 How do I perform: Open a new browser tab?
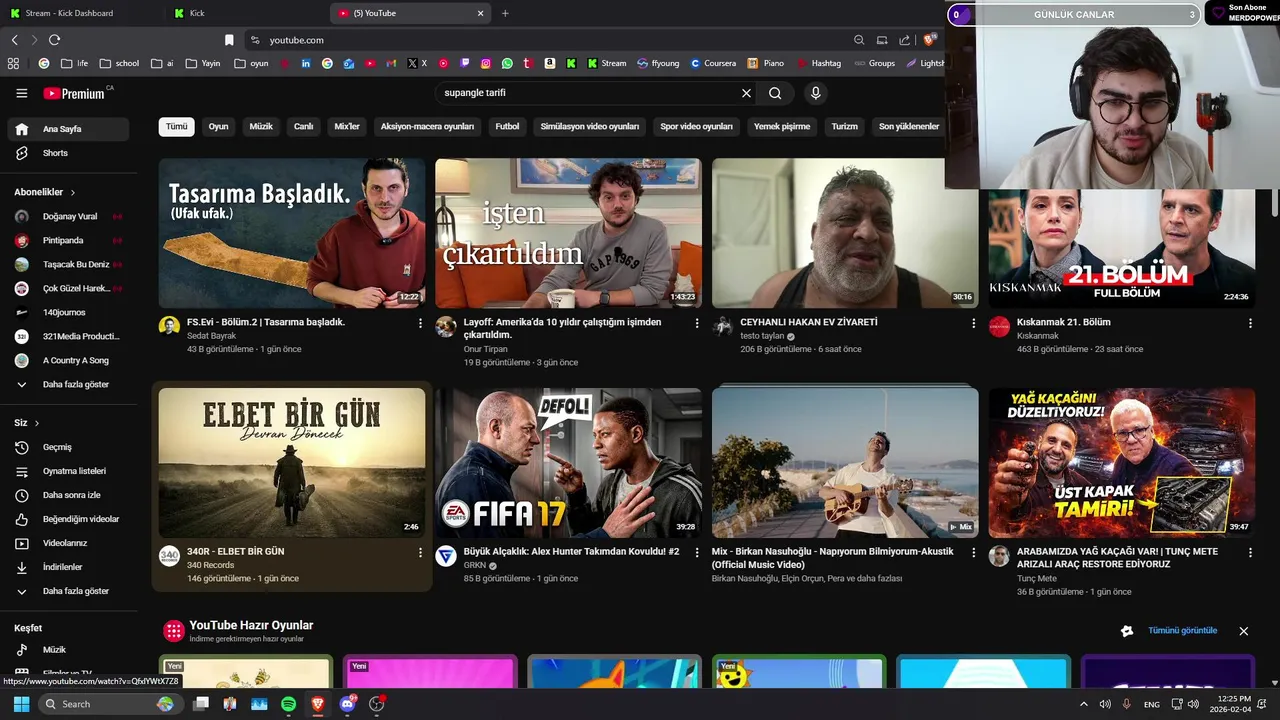[505, 13]
